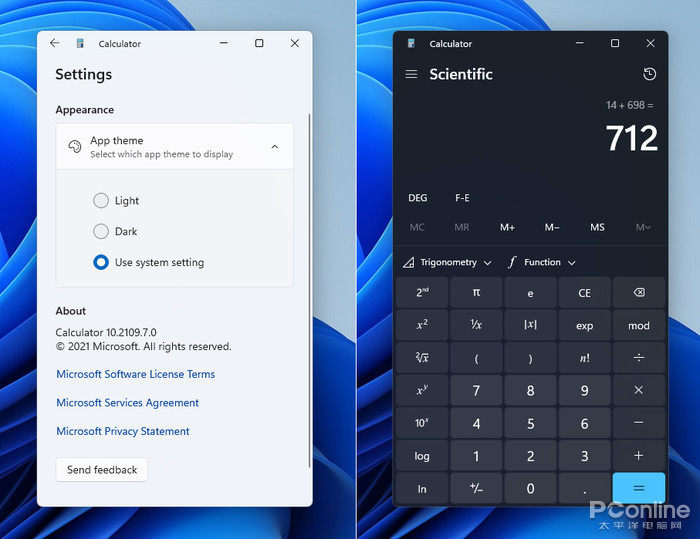Click the 10 to the x key

pos(422,423)
